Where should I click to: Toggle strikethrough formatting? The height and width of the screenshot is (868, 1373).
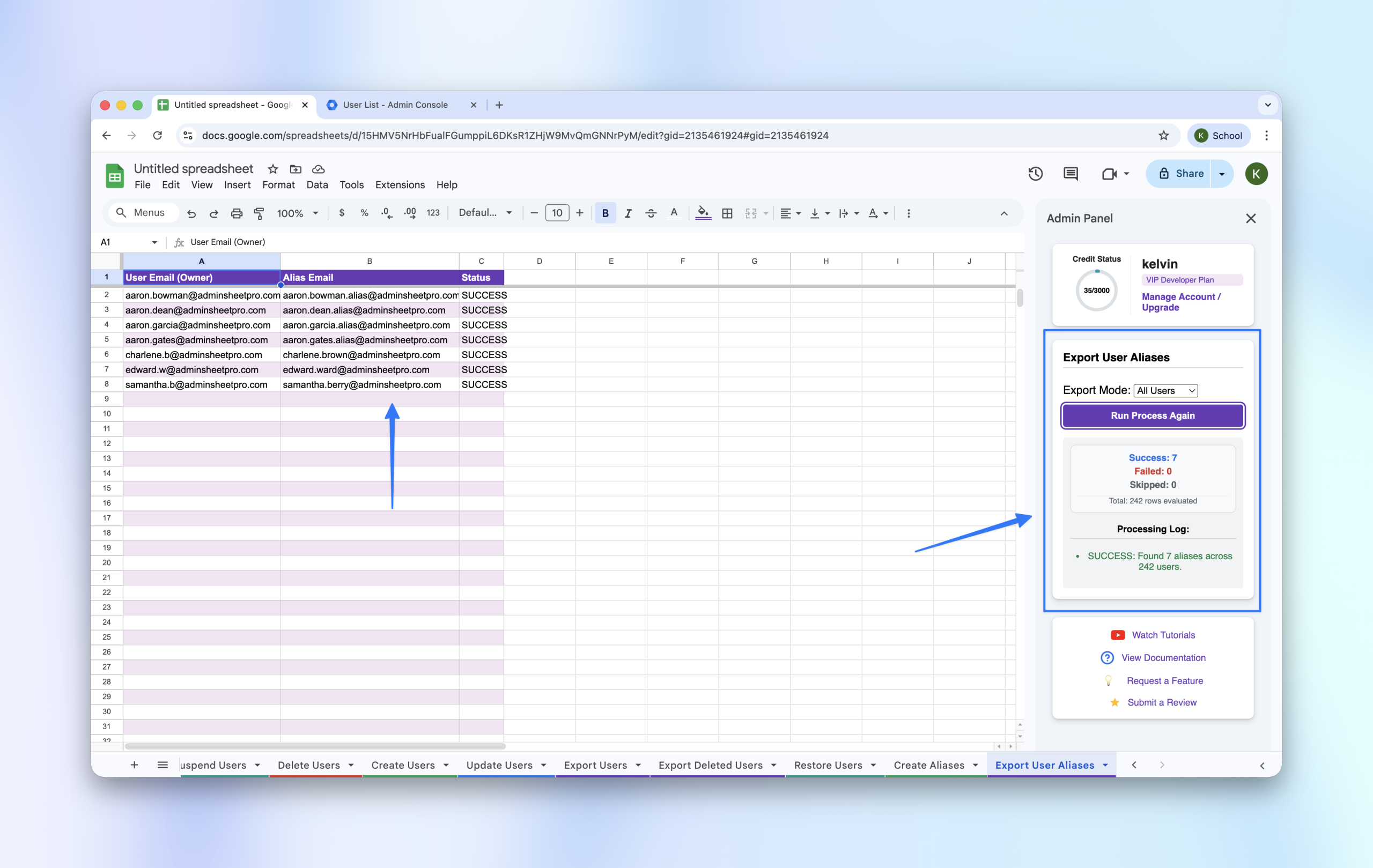pos(651,213)
